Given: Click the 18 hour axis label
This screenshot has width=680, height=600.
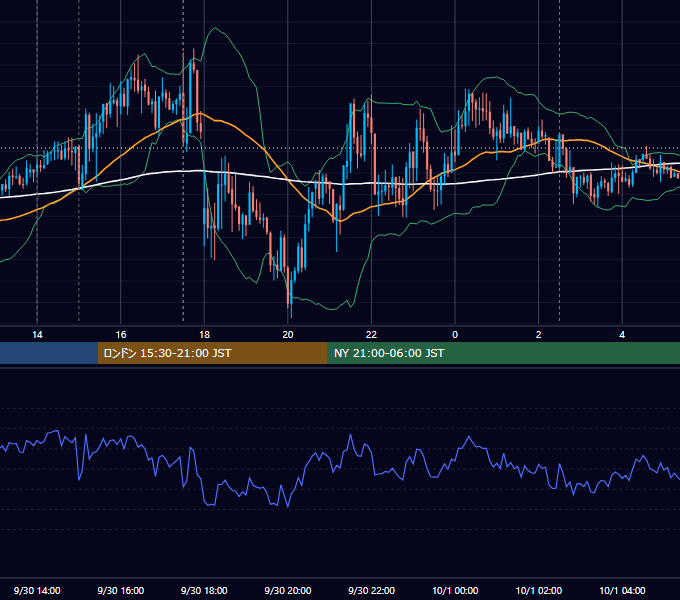Looking at the screenshot, I should click(204, 335).
